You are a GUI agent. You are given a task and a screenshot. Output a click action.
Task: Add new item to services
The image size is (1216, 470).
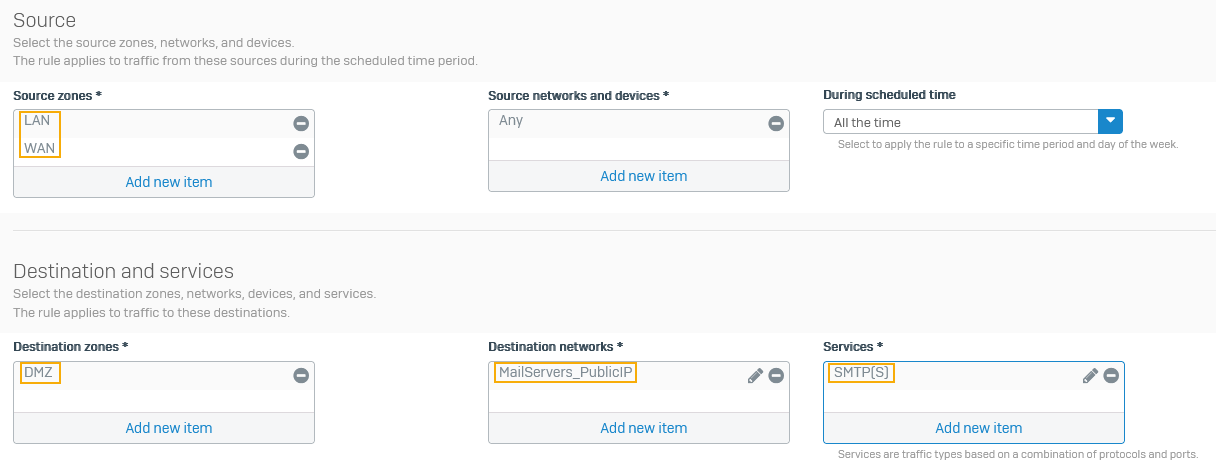(978, 428)
